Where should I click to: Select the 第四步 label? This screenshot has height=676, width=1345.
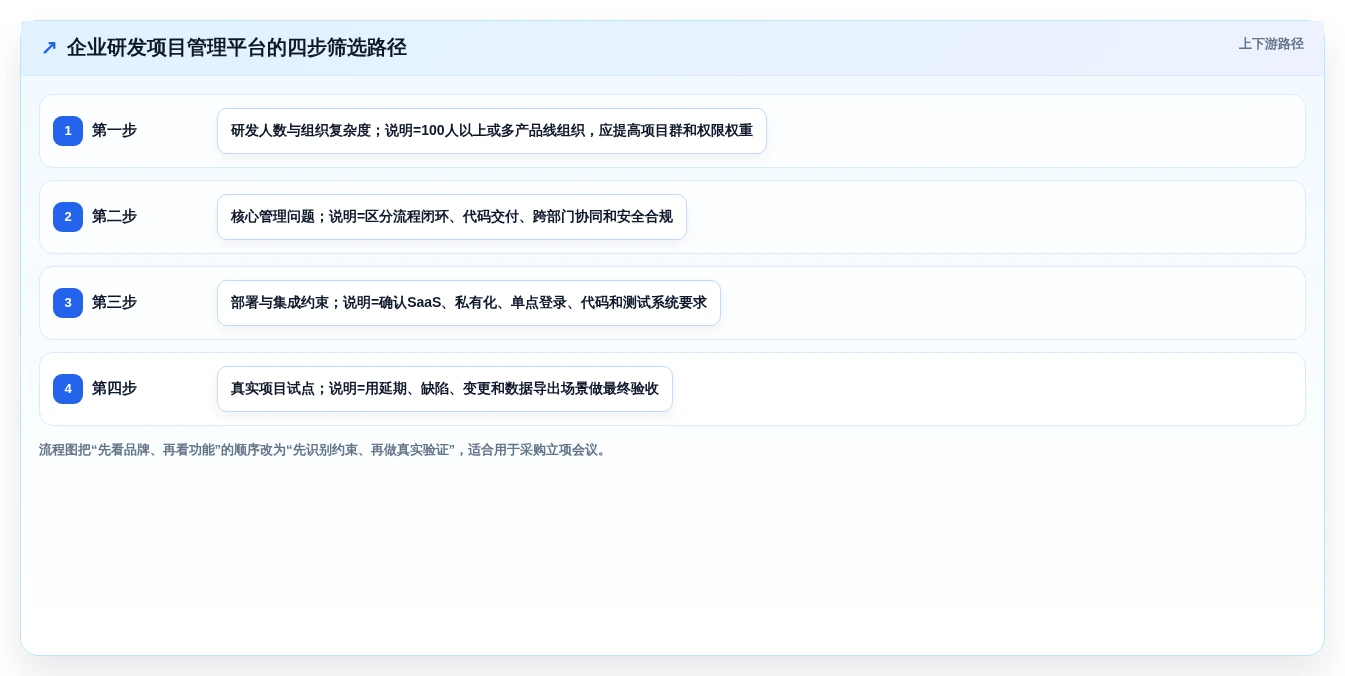coord(114,389)
